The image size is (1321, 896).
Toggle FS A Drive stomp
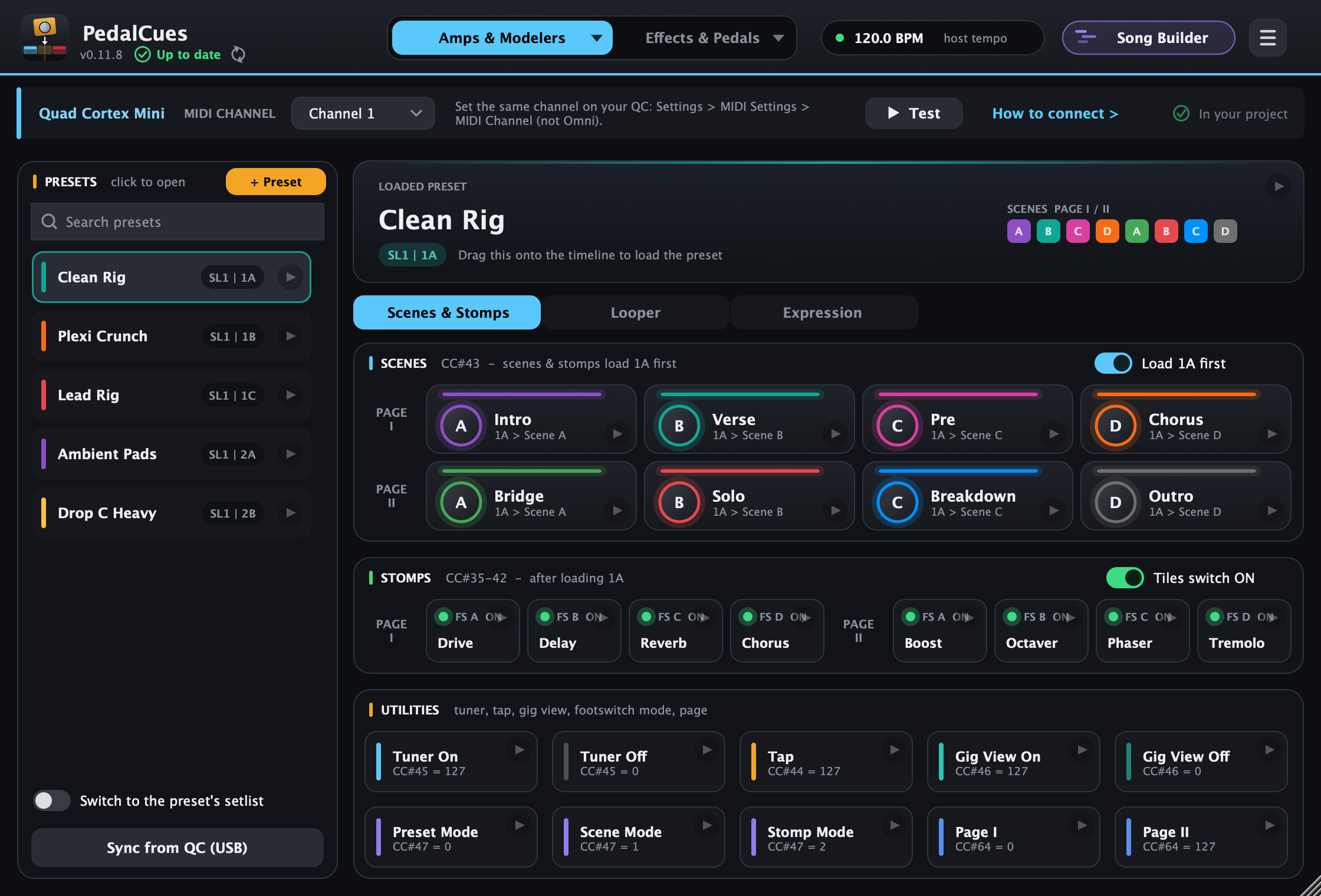(x=473, y=631)
